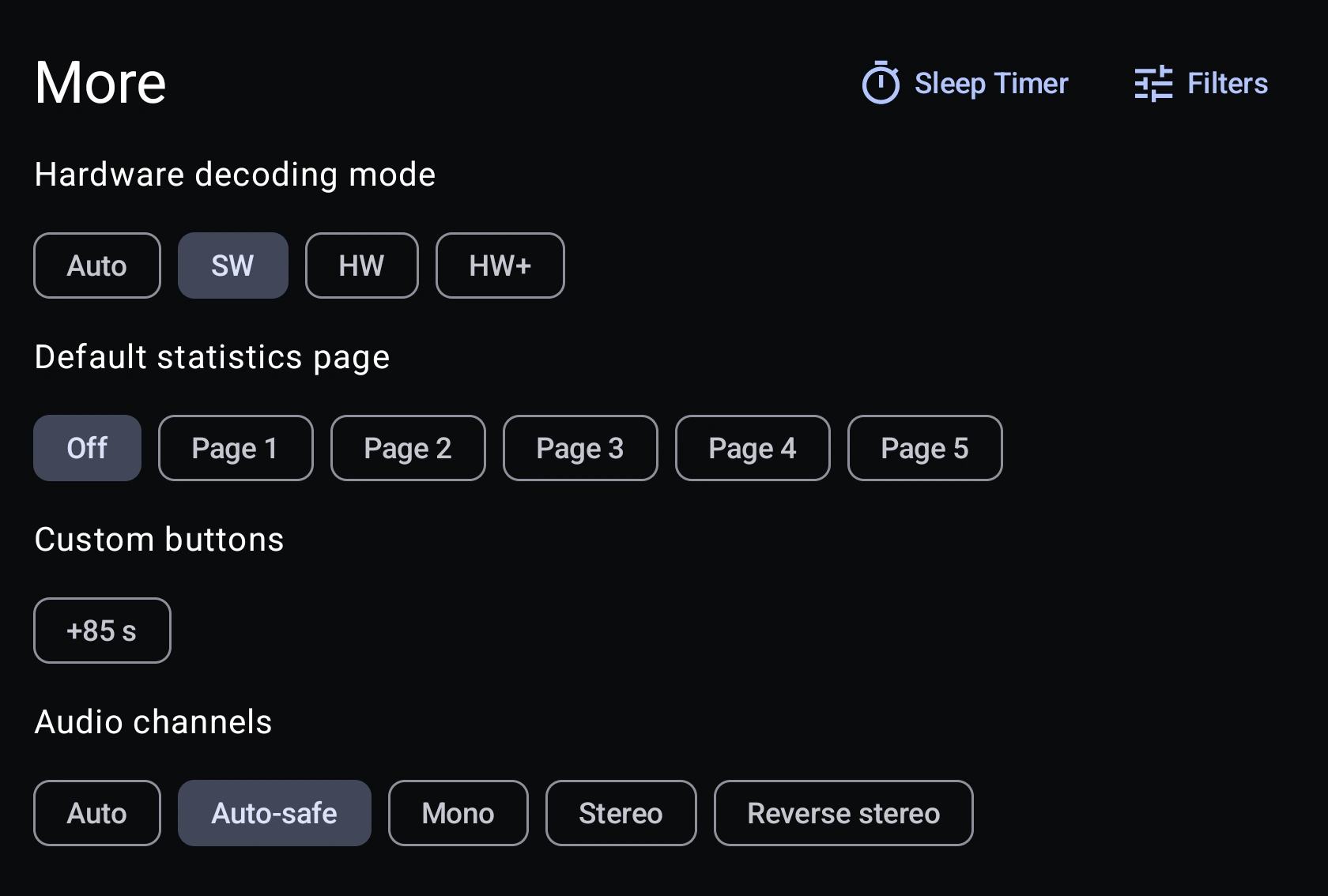1328x896 pixels.
Task: Select statistics Page 1
Action: (x=235, y=448)
